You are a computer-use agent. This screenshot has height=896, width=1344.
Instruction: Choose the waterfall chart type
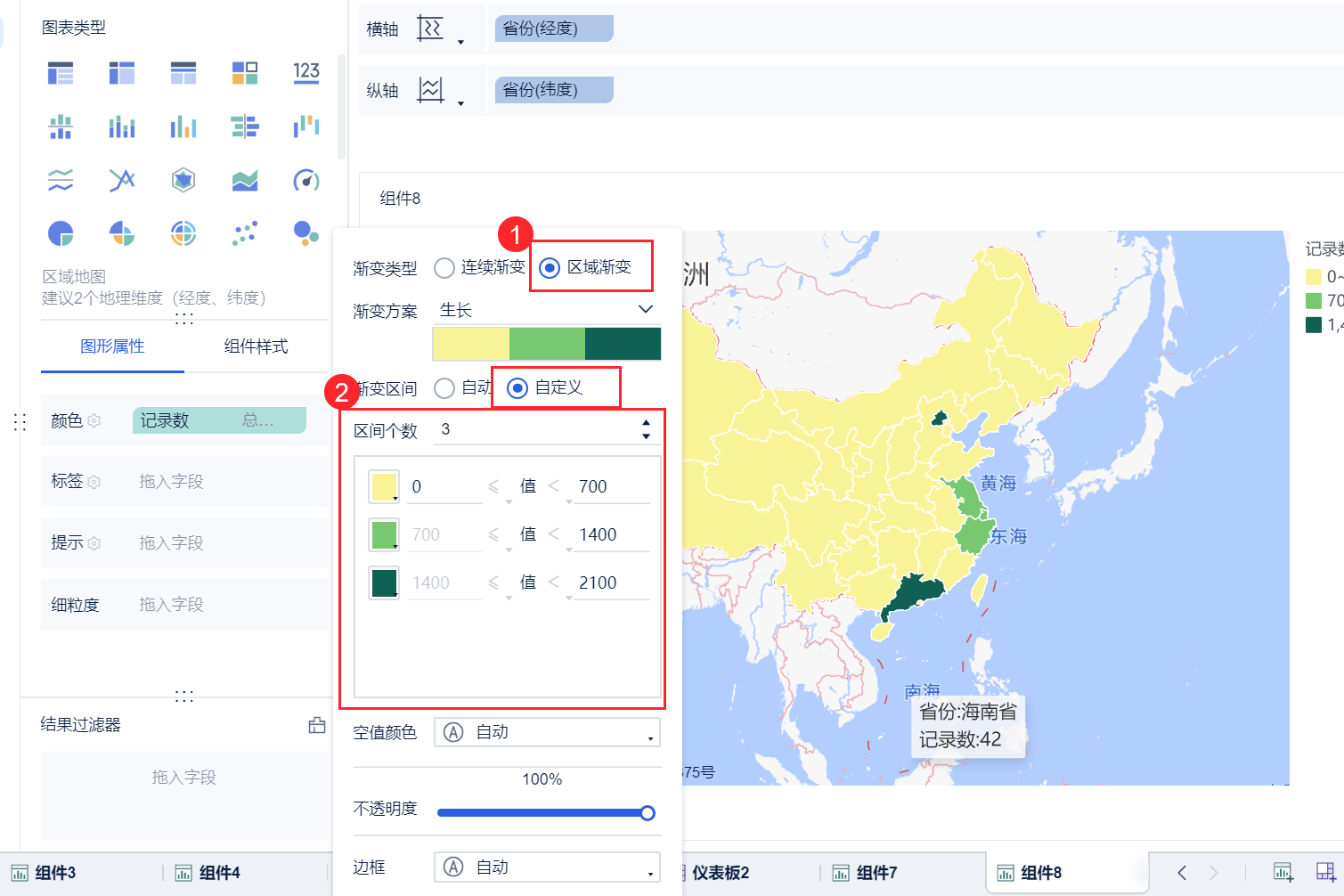[306, 127]
